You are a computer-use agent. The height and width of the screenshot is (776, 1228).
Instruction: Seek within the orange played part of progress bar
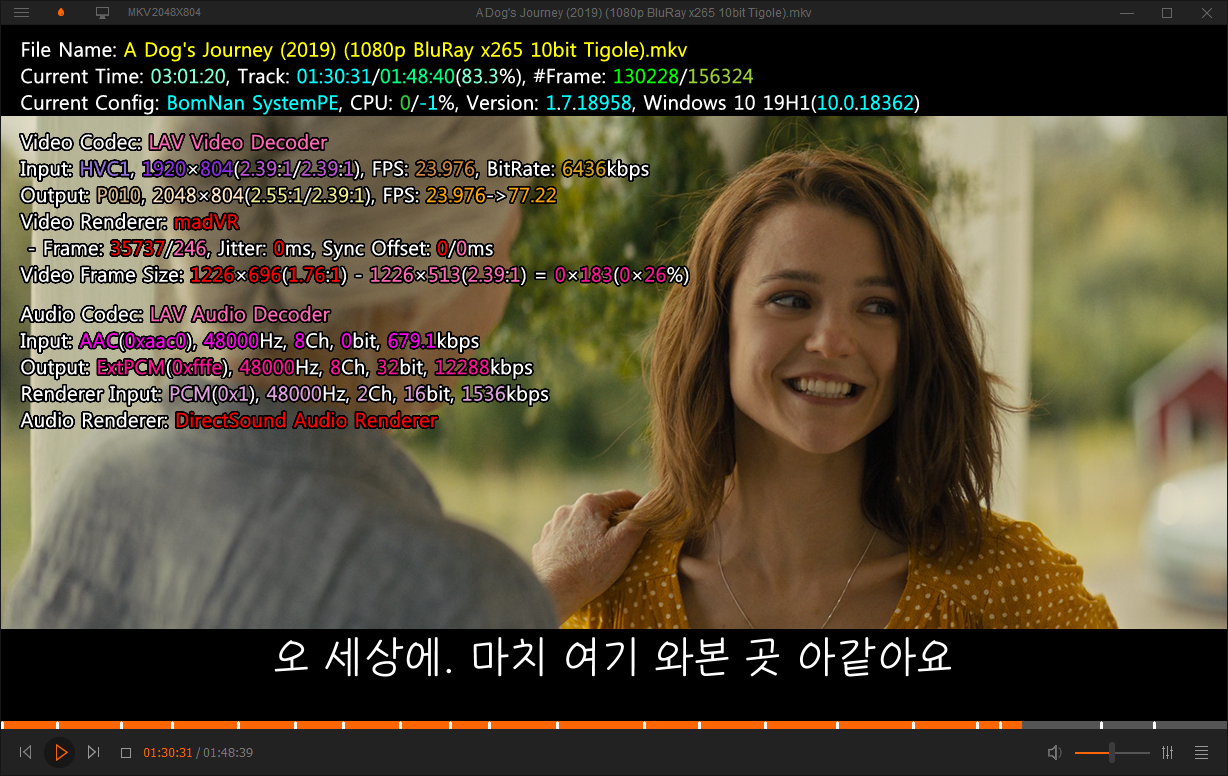pos(511,725)
